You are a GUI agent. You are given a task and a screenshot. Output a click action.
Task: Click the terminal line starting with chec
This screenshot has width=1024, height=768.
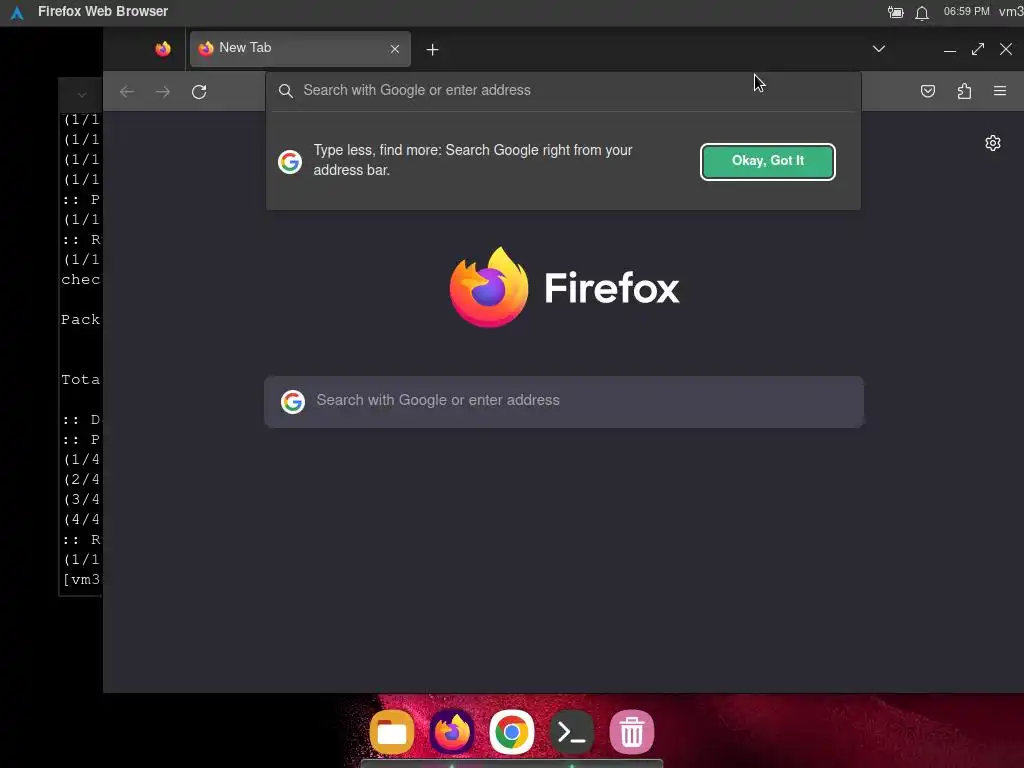(x=80, y=280)
